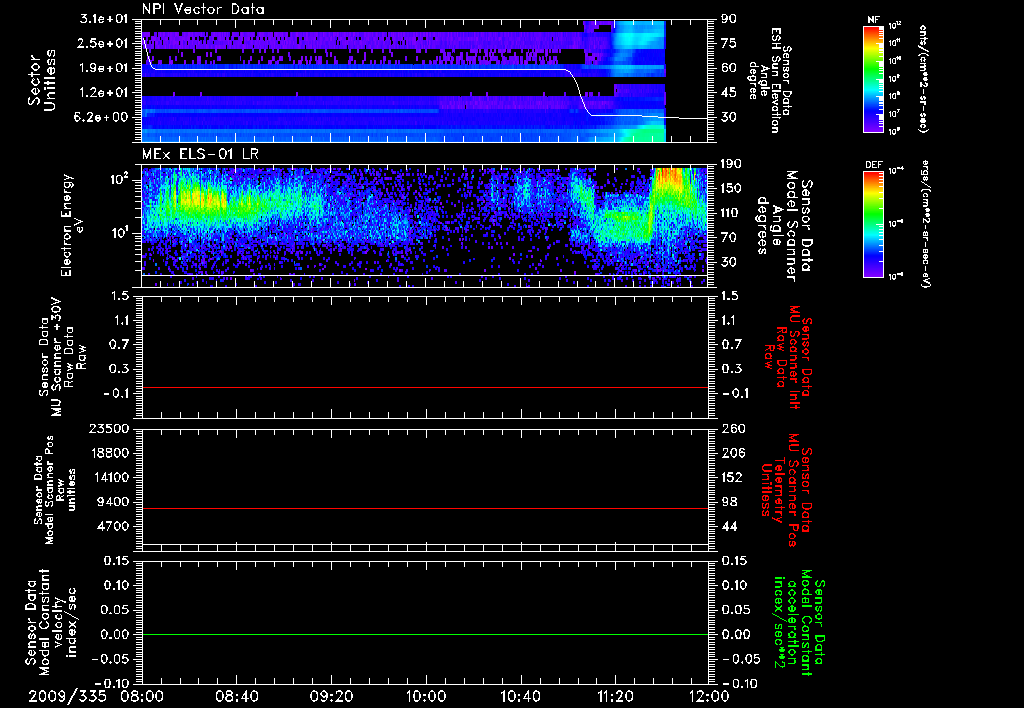1024x708 pixels.
Task: Click the '12:00' time tick label
Action: pos(708,696)
